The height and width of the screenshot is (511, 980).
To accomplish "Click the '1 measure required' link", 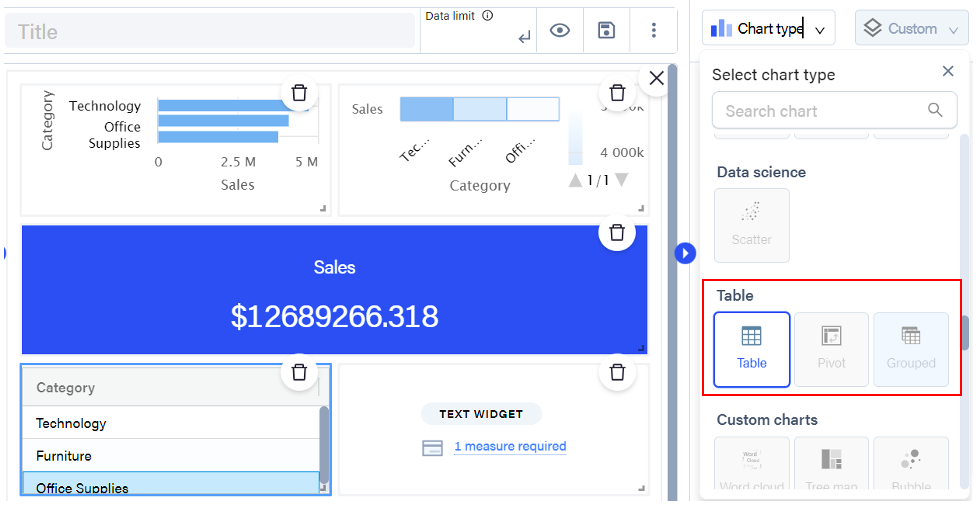I will (510, 447).
